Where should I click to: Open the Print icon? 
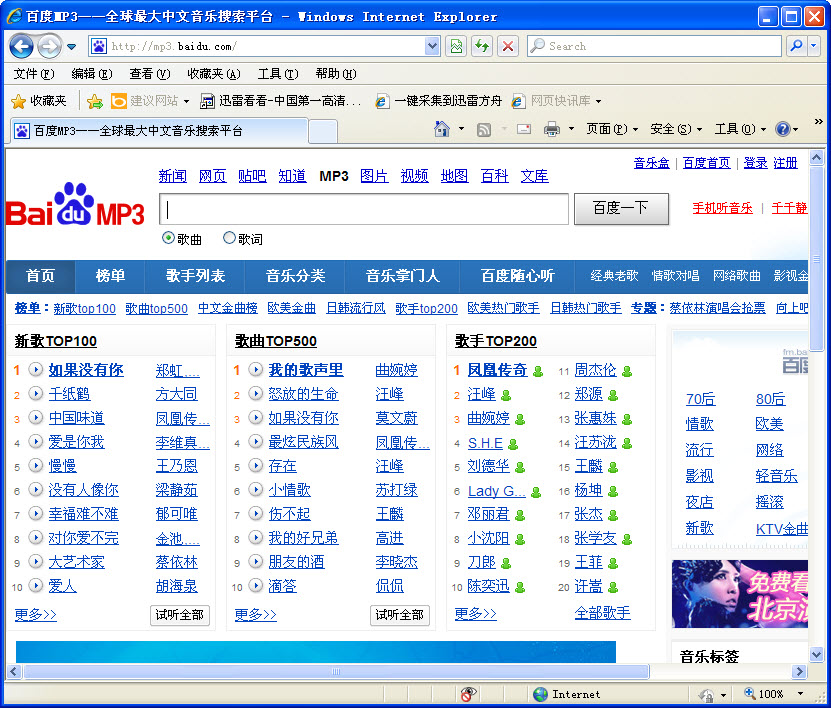pyautogui.click(x=551, y=130)
